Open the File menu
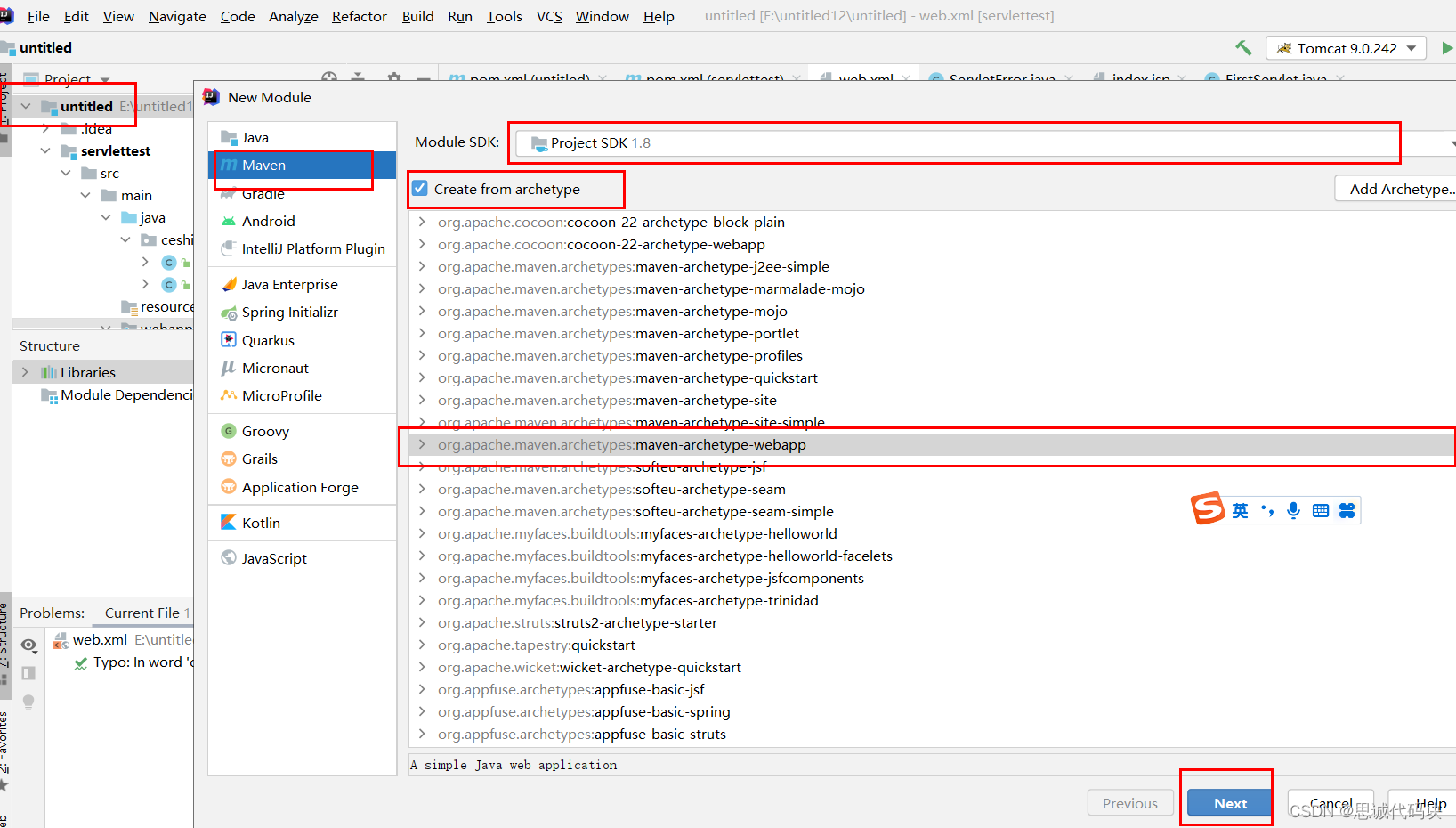This screenshot has width=1456, height=828. tap(38, 16)
